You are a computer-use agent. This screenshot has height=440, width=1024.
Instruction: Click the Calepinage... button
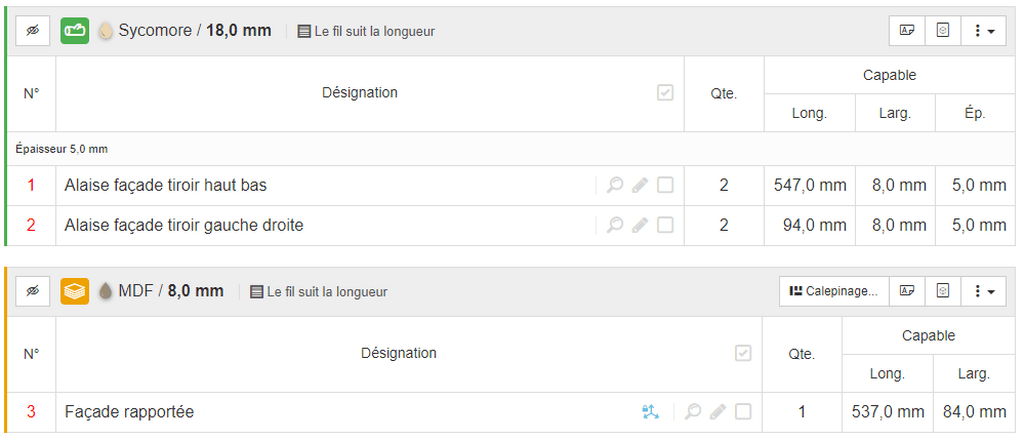click(834, 291)
